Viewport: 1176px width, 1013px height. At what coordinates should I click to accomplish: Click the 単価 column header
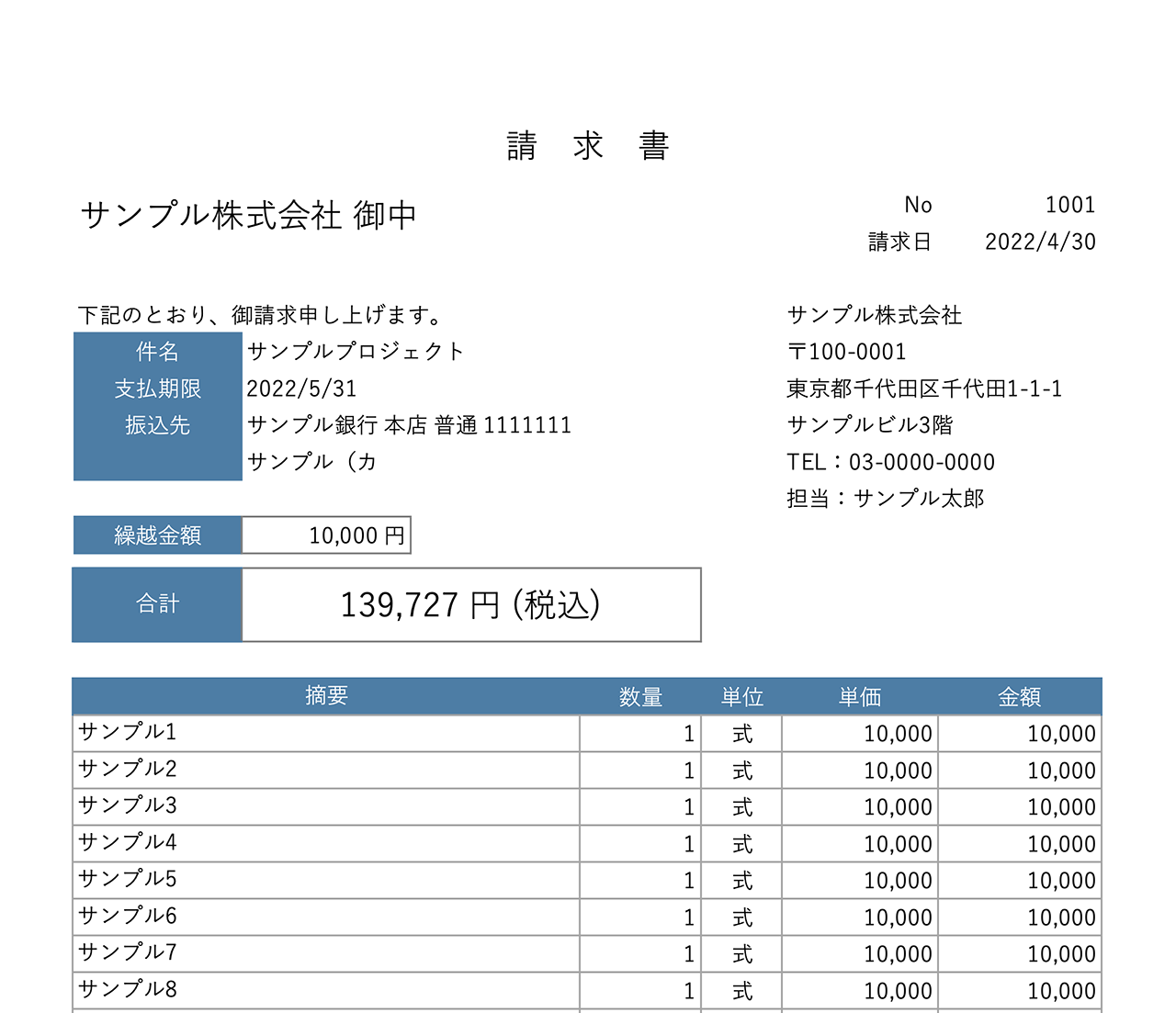click(859, 696)
